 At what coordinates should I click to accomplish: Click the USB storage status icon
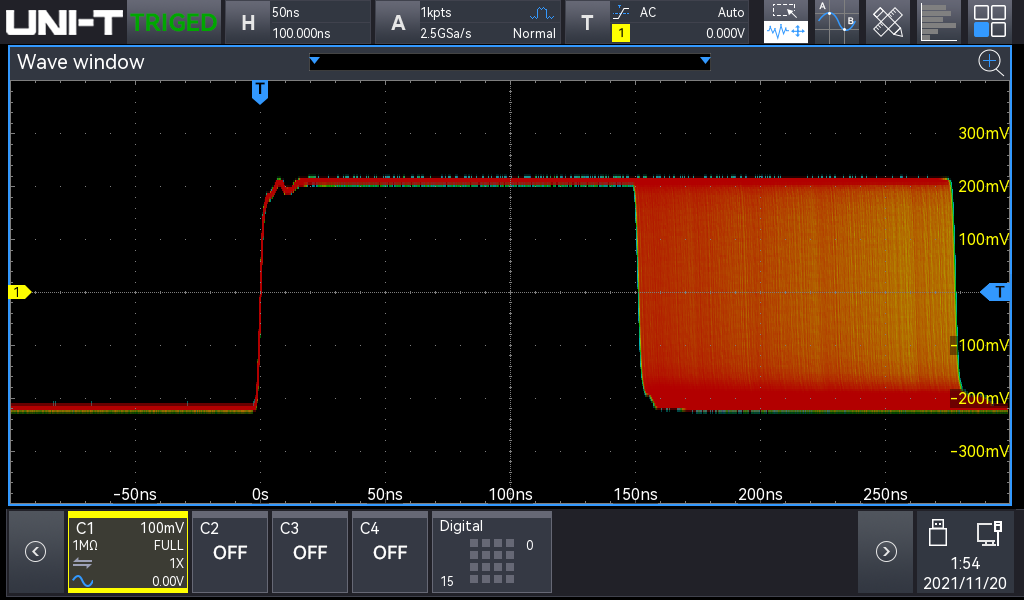pos(938,532)
